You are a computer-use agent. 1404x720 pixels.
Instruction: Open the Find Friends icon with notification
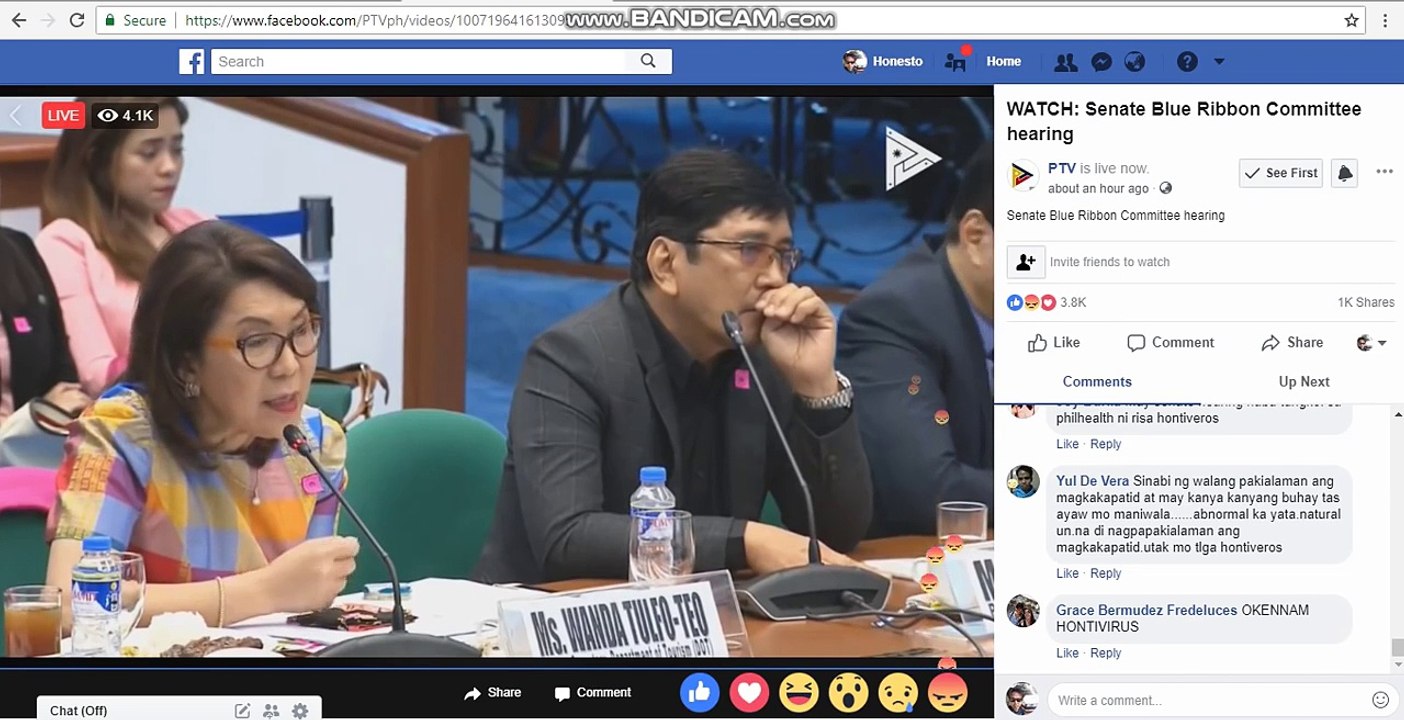955,61
